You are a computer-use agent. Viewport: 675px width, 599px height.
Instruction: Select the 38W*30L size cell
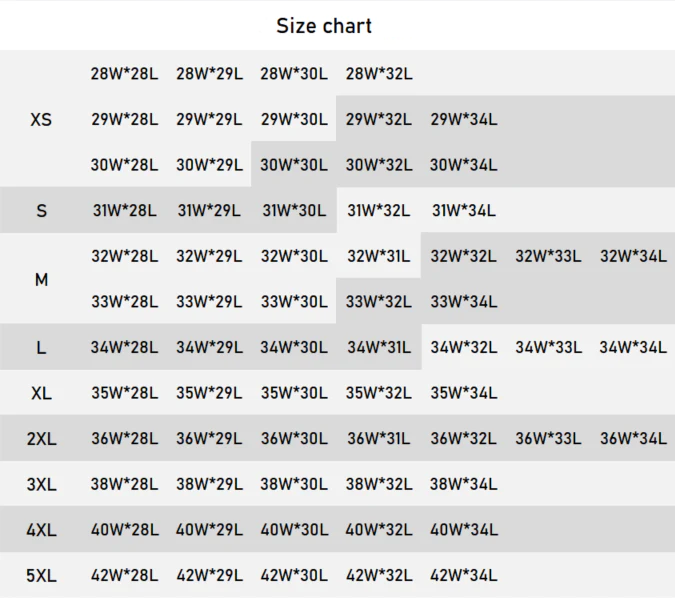click(294, 484)
